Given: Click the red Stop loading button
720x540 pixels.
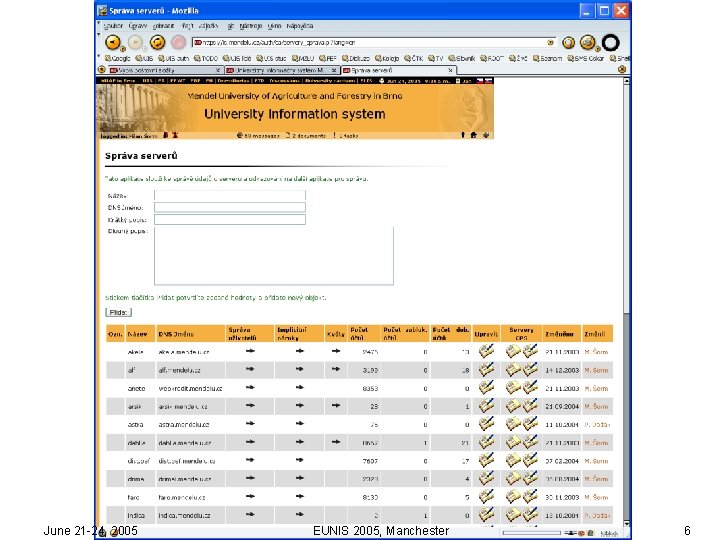Looking at the screenshot, I should coord(178,42).
